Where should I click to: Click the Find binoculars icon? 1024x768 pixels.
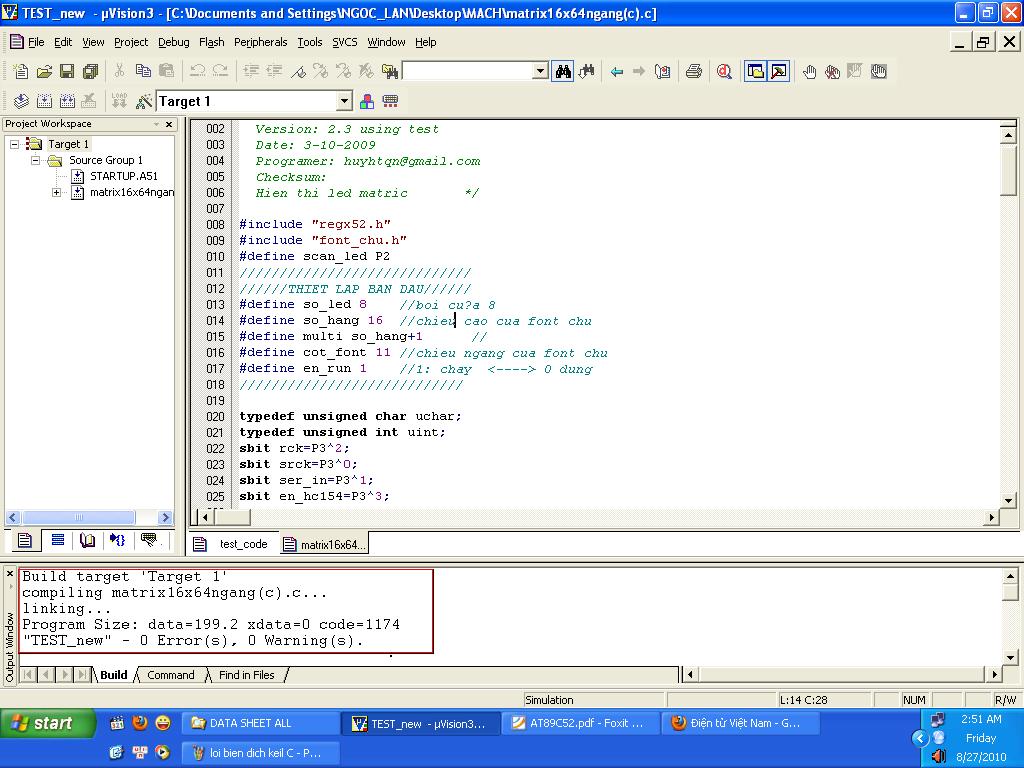click(563, 71)
